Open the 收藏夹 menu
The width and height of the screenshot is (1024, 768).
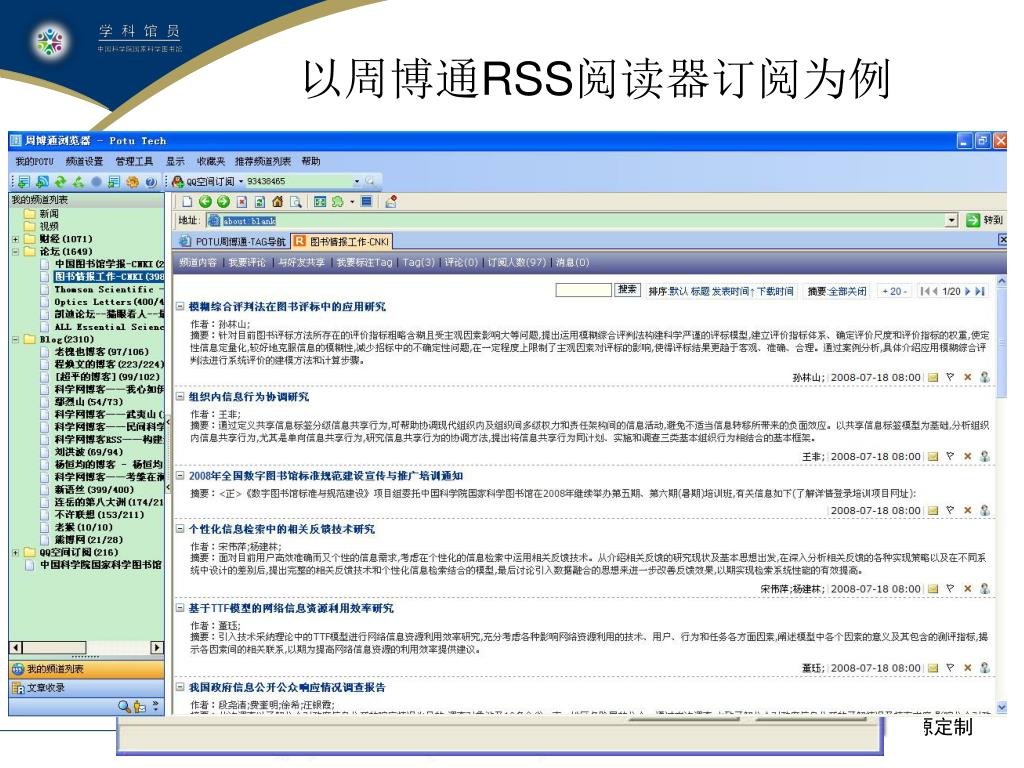click(210, 161)
